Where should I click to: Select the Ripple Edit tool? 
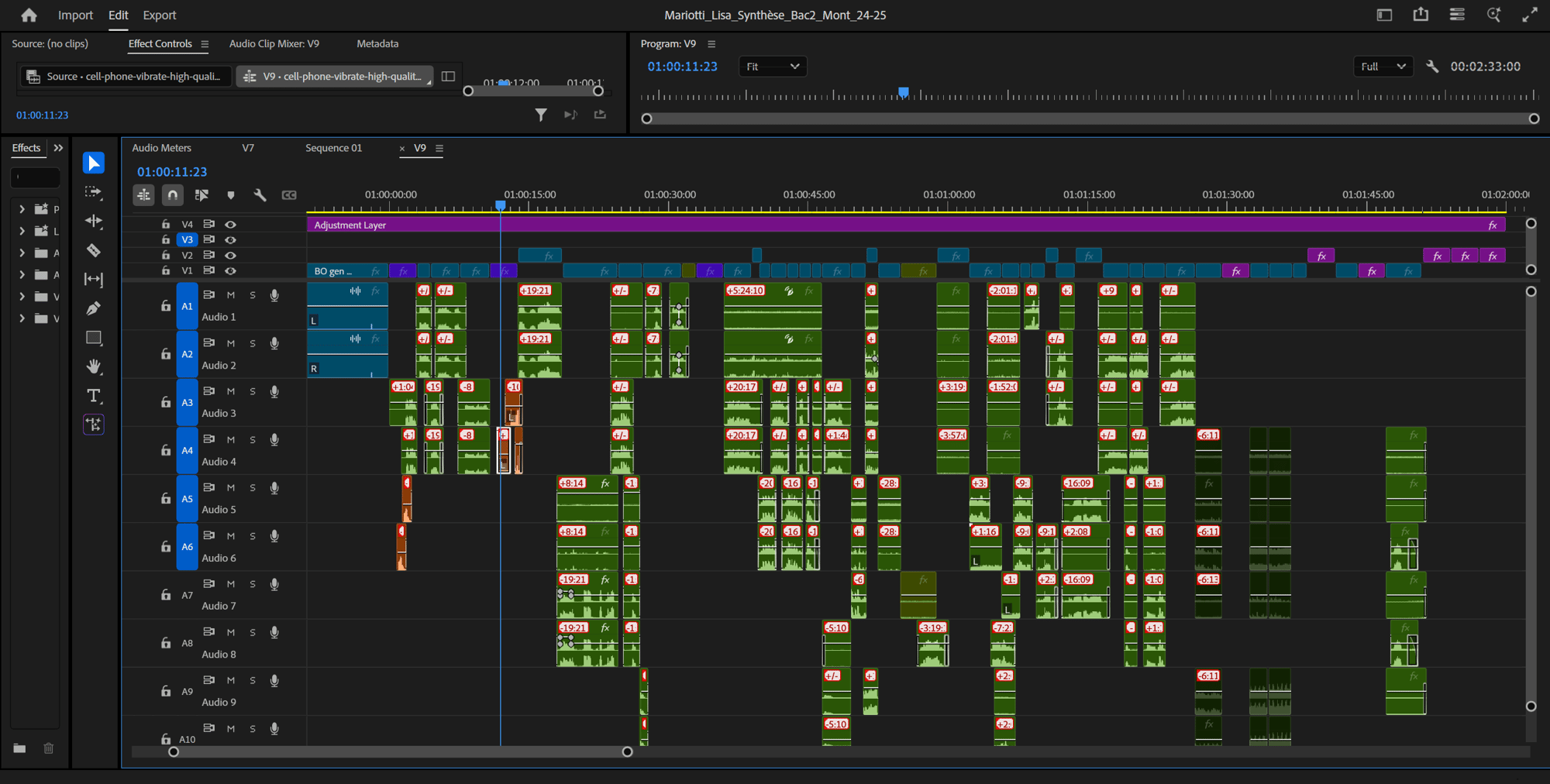coord(94,221)
